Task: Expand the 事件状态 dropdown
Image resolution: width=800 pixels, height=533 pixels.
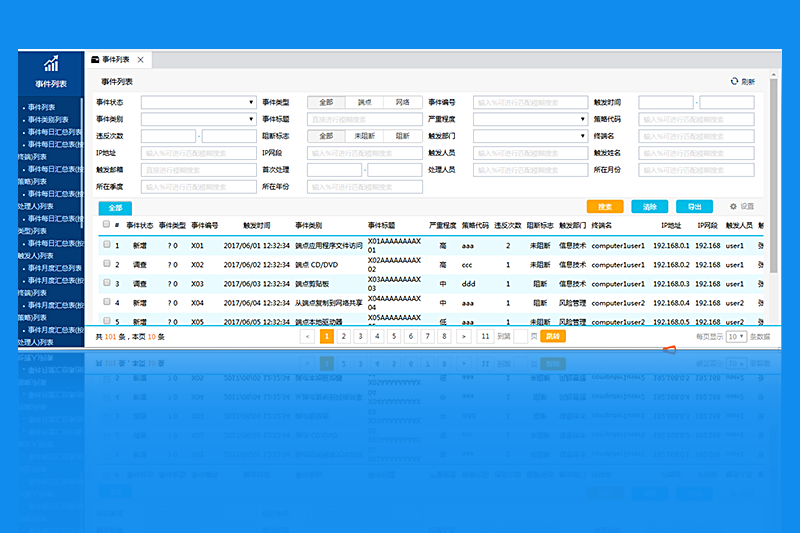Action: click(250, 102)
